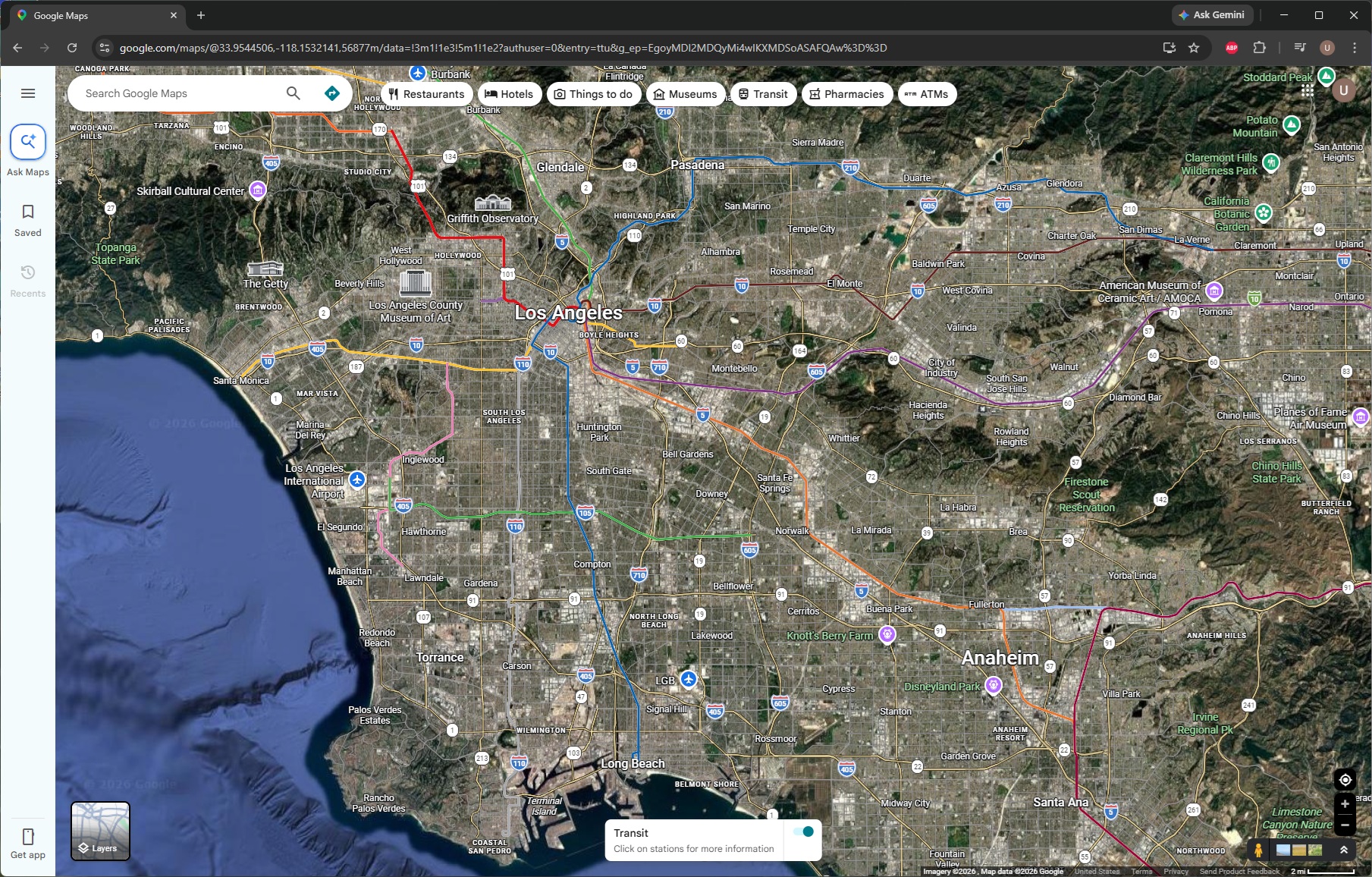Screen dimensions: 1372x877
Task: Select the Pharmacies category chip
Action: (x=846, y=94)
